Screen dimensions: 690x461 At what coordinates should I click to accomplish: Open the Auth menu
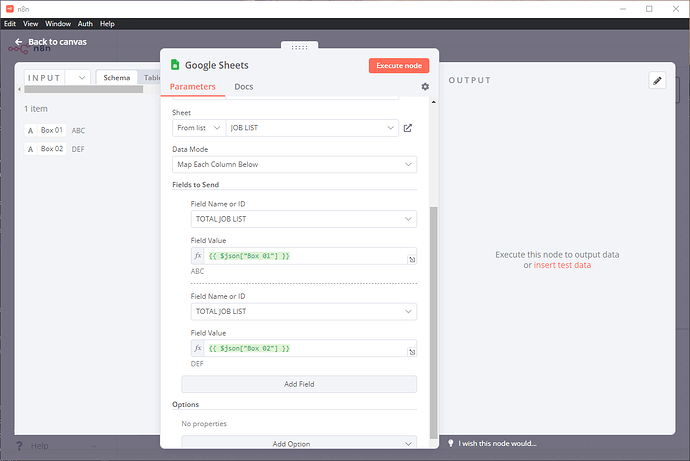85,24
